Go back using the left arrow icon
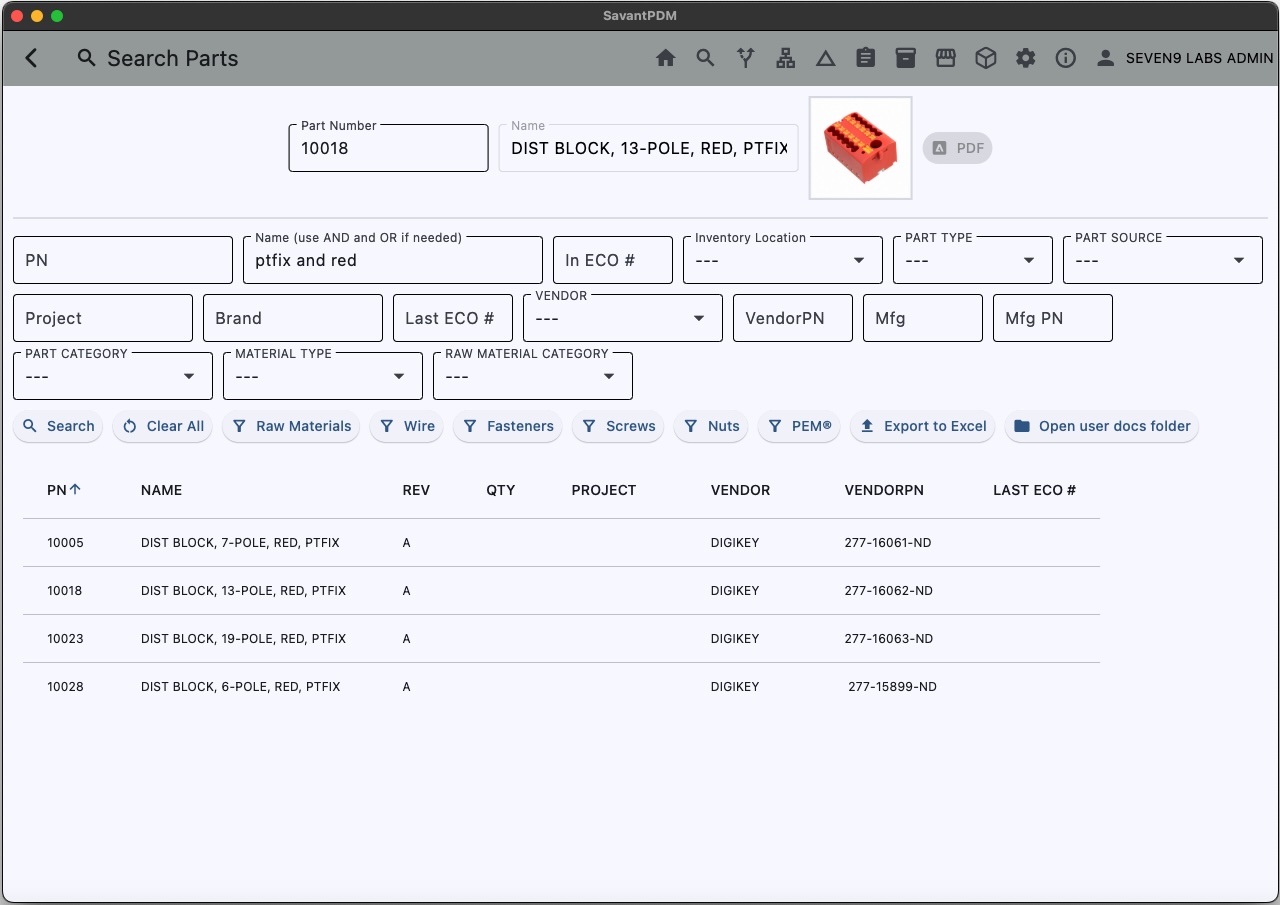Image resolution: width=1280 pixels, height=905 pixels. (32, 58)
